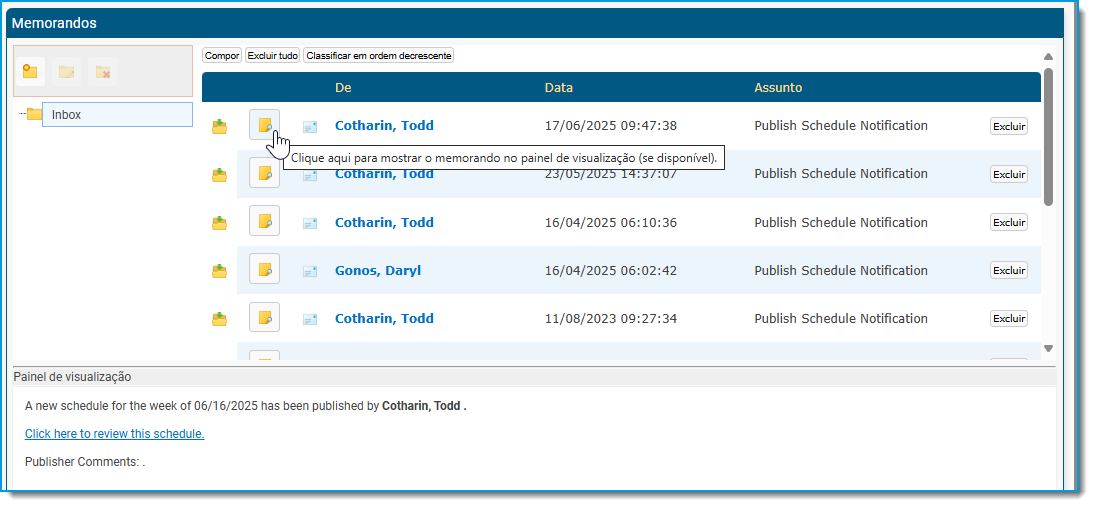Click the yellow Inbox folder icon
Image resolution: width=1093 pixels, height=506 pixels.
pos(34,114)
